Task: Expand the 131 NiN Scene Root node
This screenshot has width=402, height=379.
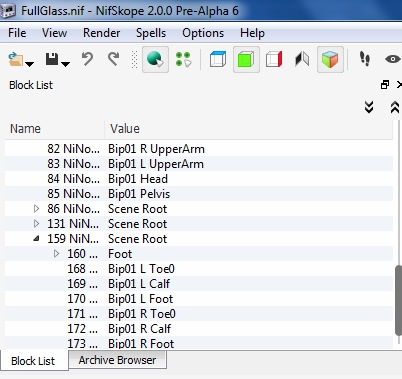Action: tap(36, 224)
